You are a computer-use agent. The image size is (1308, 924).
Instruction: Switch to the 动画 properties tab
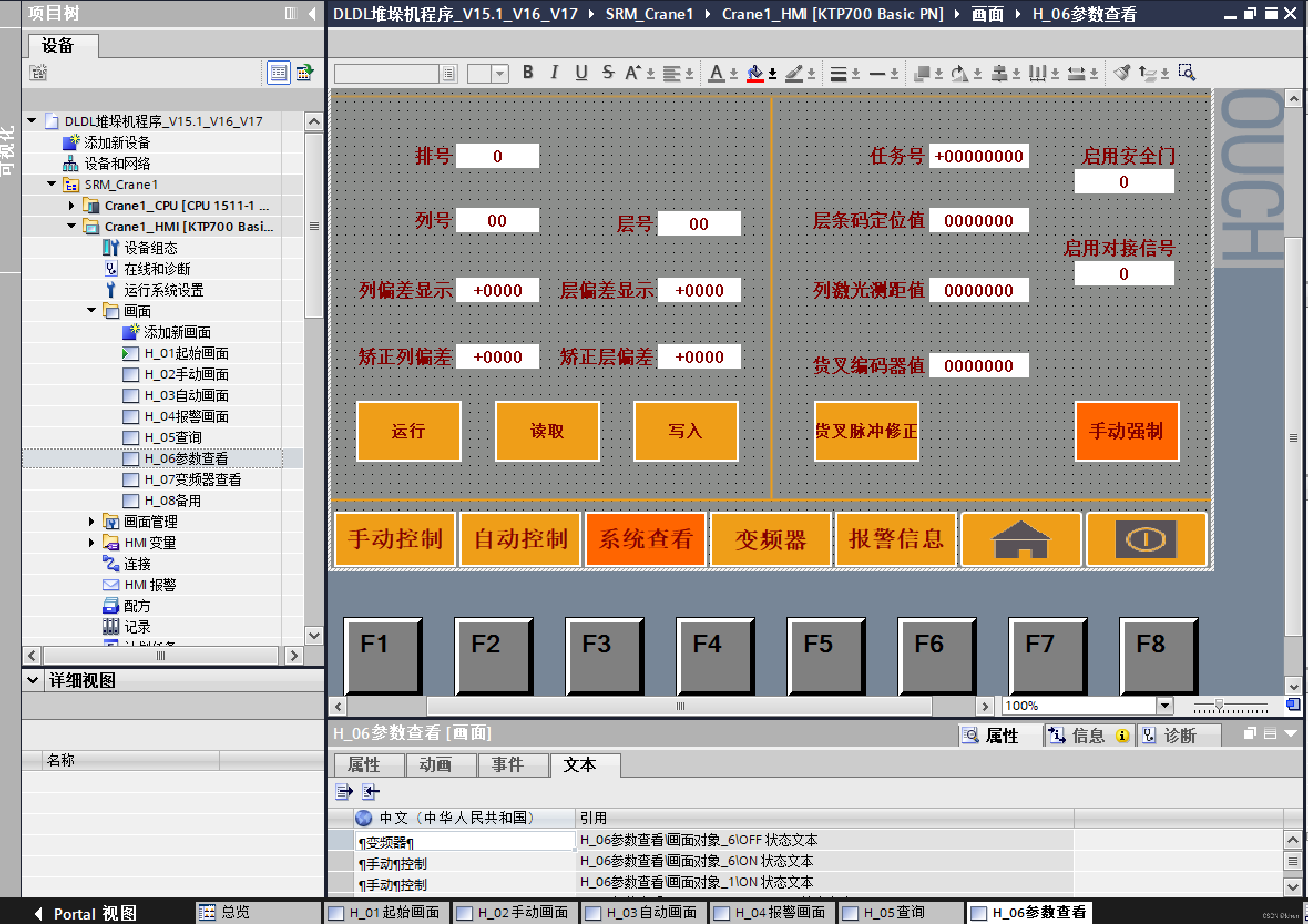(x=435, y=764)
